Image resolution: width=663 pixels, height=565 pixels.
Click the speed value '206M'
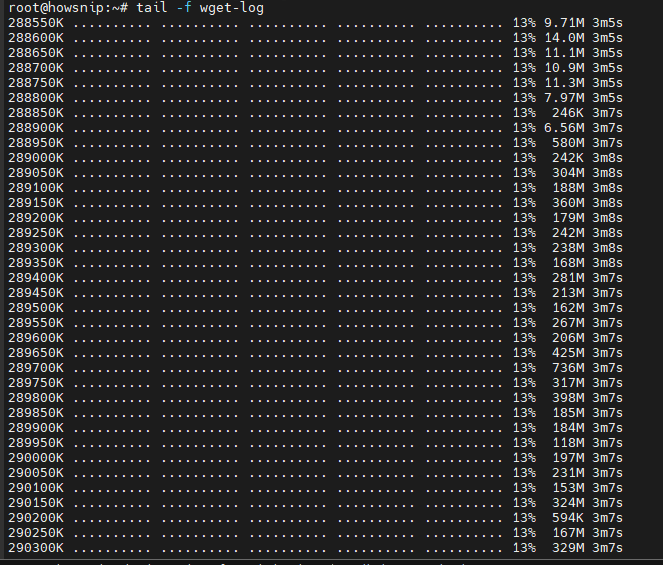pos(568,338)
